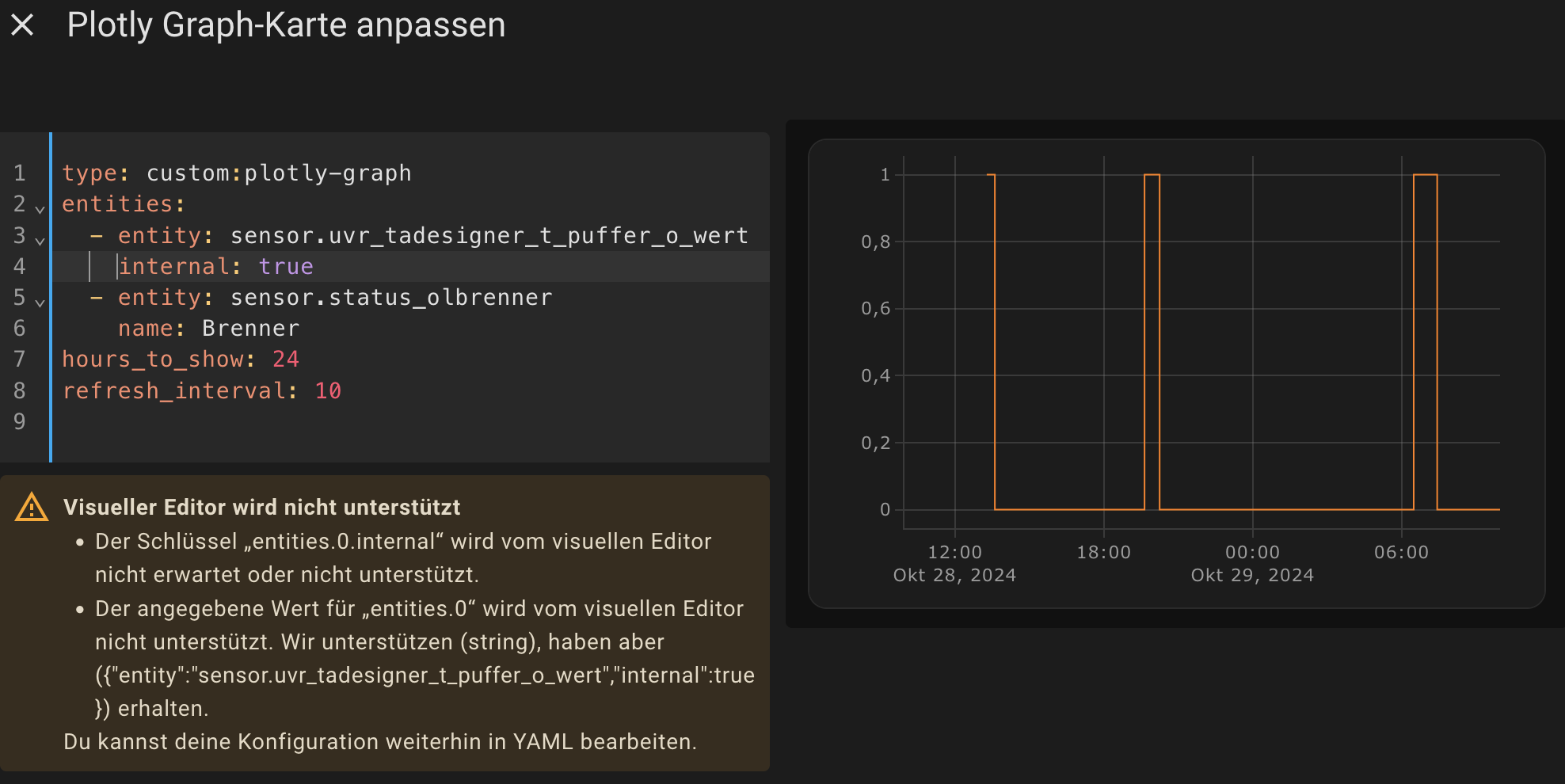Click the dialog title Plotly Graph-Karte anpassen

286,25
